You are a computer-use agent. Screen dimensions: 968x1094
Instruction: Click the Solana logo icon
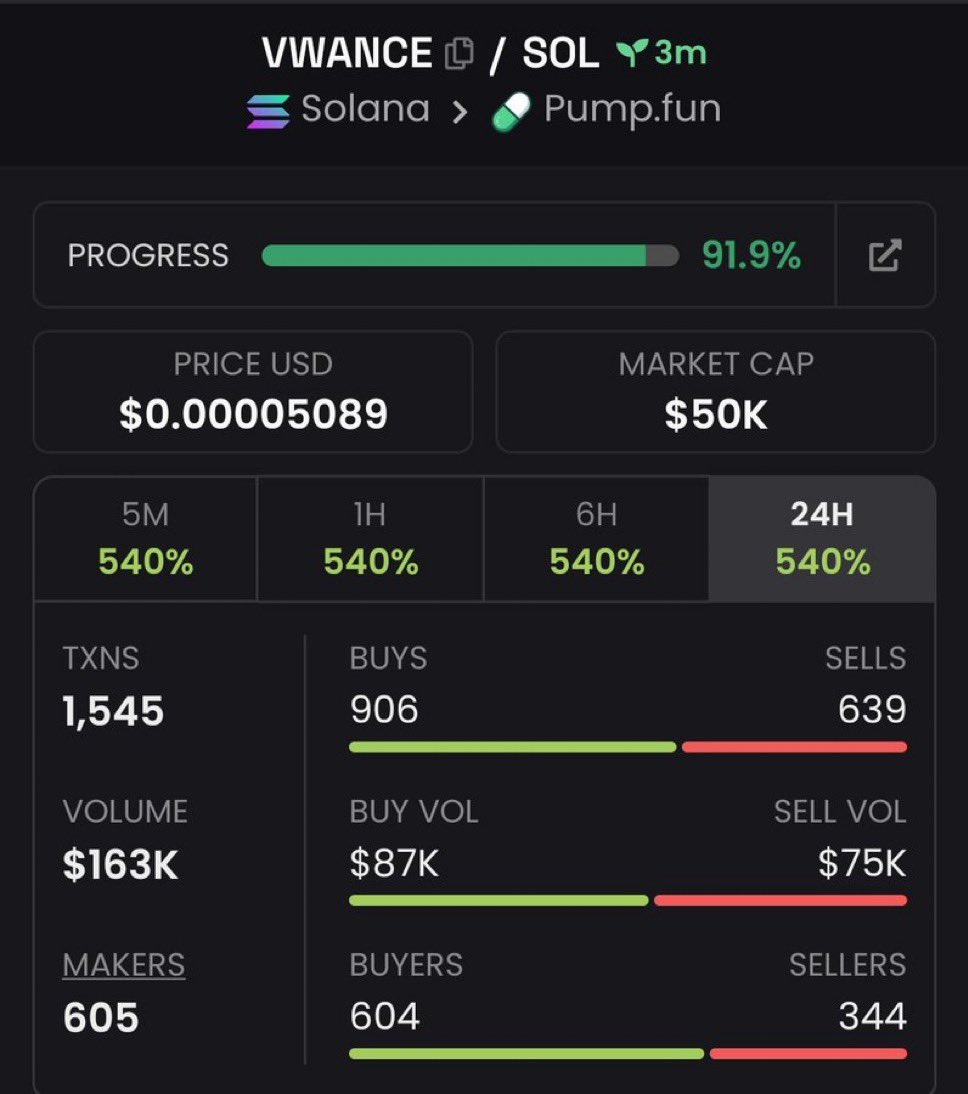coord(268,110)
